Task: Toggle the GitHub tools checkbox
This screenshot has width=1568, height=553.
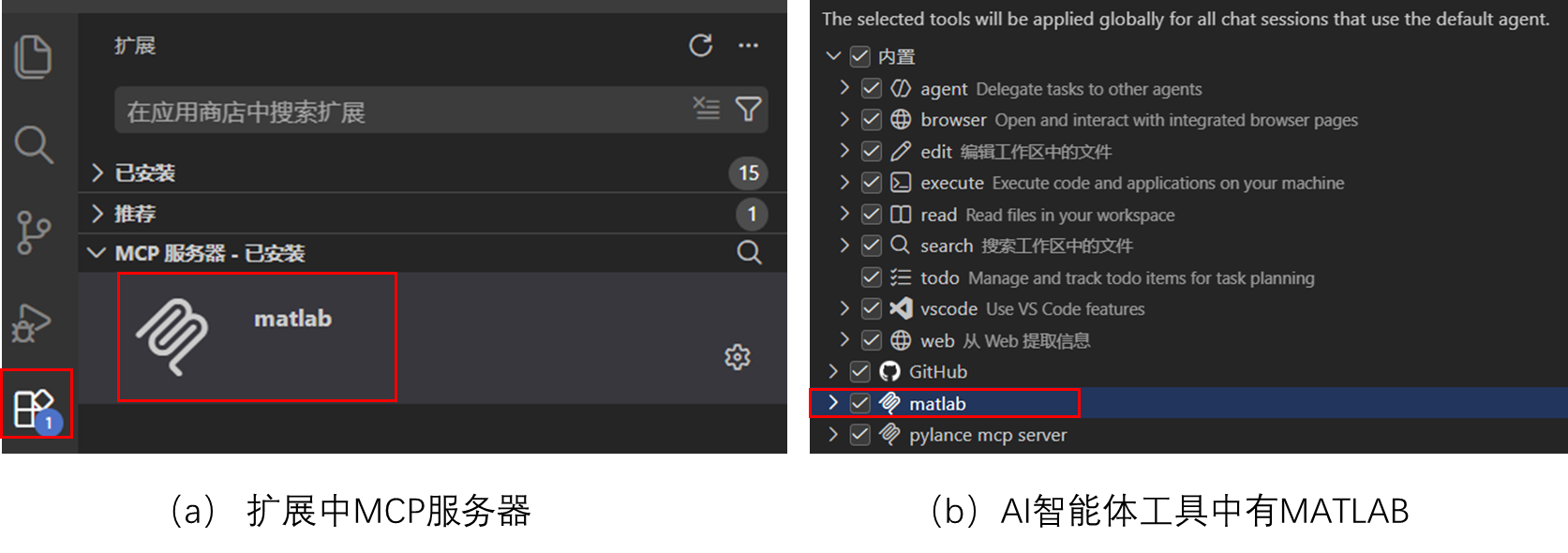Action: pos(859,371)
